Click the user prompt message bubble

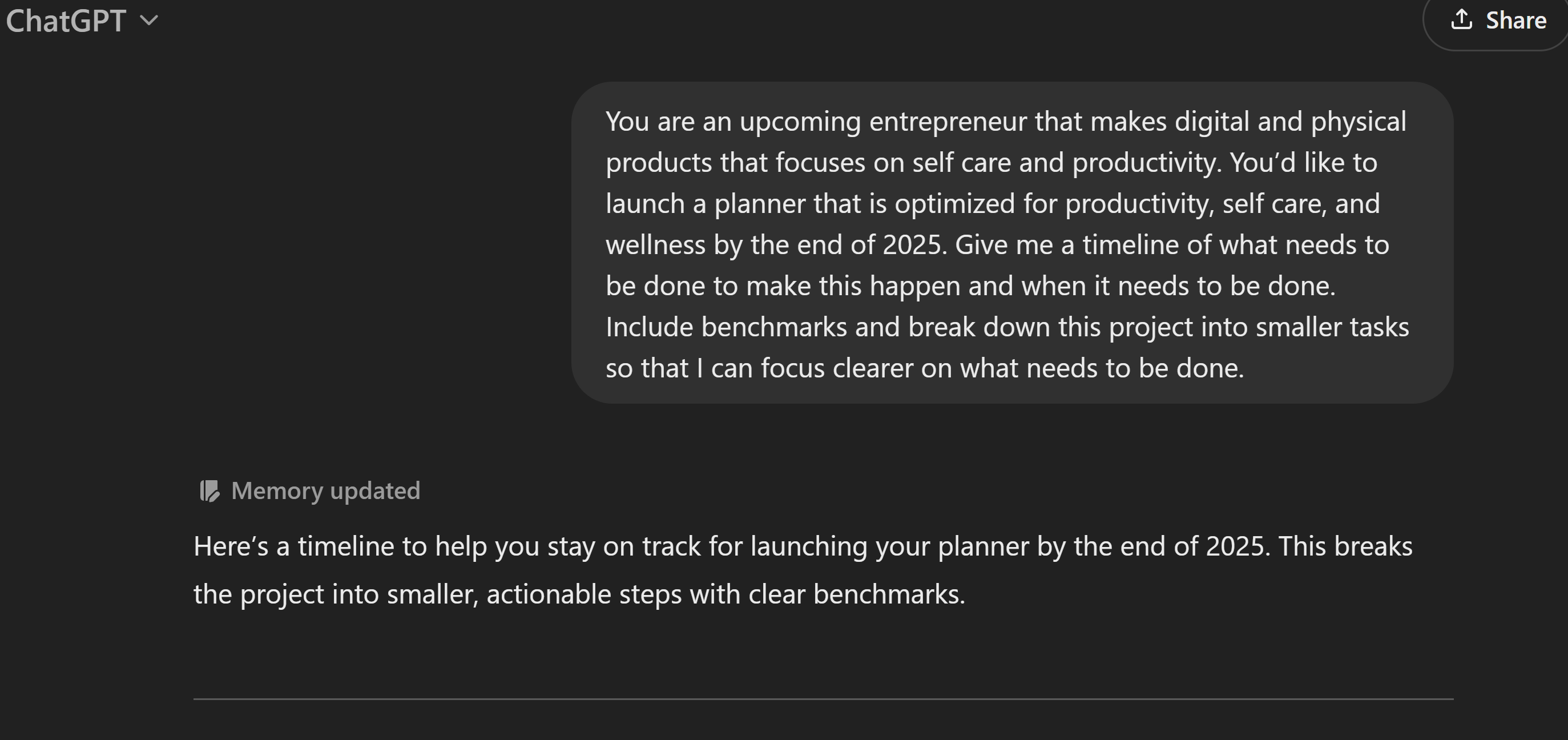click(x=1012, y=243)
